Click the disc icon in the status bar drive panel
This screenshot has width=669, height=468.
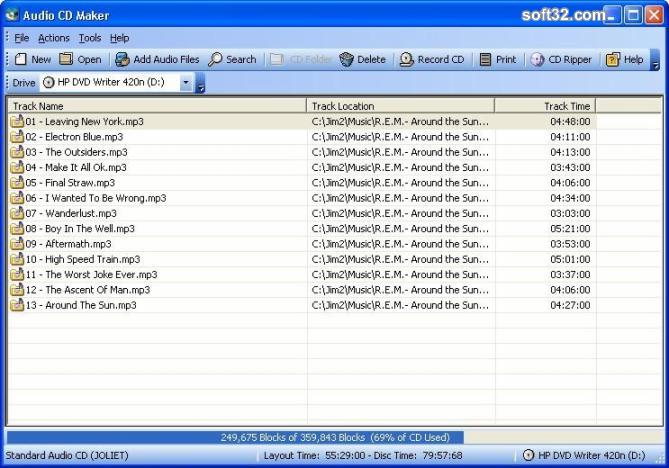point(528,455)
